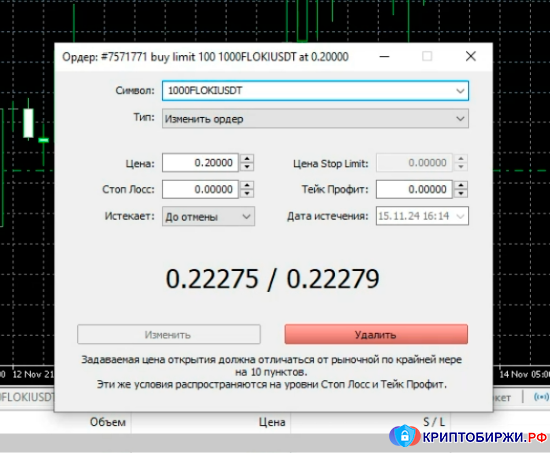550x453 pixels.
Task: Increase Тейк Профит with up arrow
Action: coord(461,185)
